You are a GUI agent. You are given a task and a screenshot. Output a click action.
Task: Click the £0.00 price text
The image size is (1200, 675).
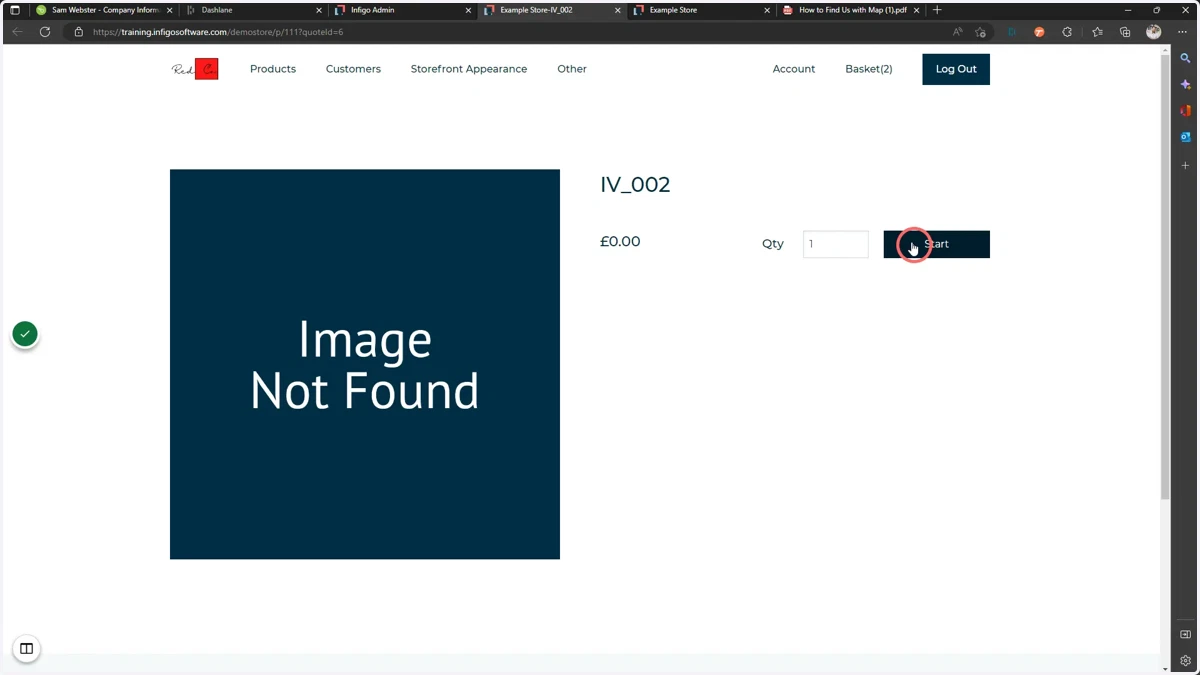click(x=620, y=242)
